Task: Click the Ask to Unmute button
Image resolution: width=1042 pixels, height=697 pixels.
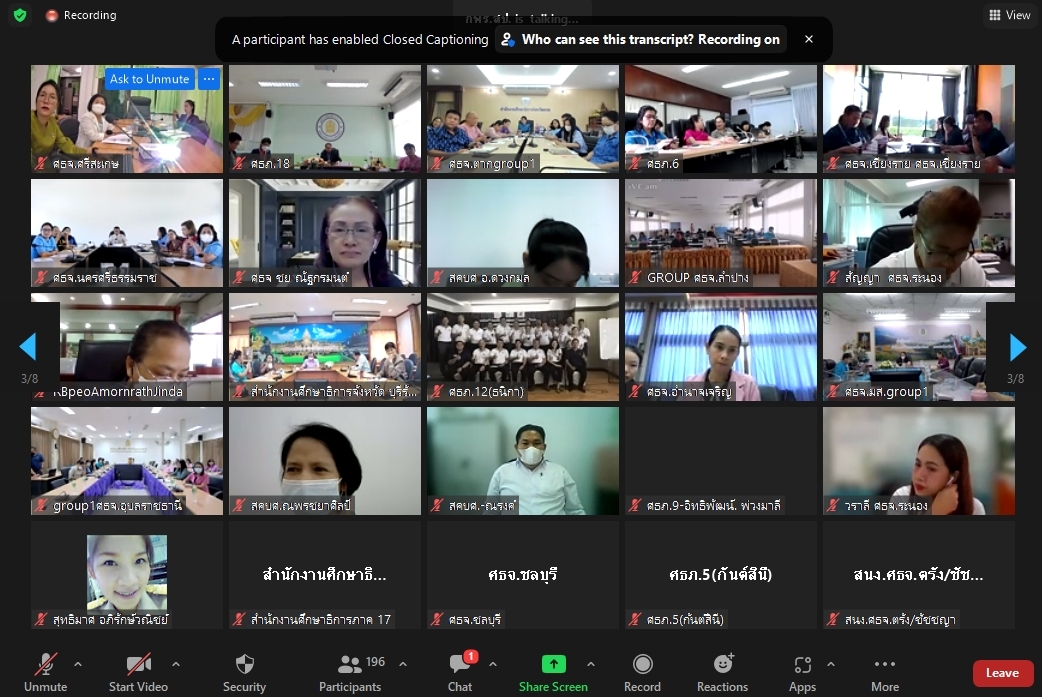Action: [x=150, y=79]
